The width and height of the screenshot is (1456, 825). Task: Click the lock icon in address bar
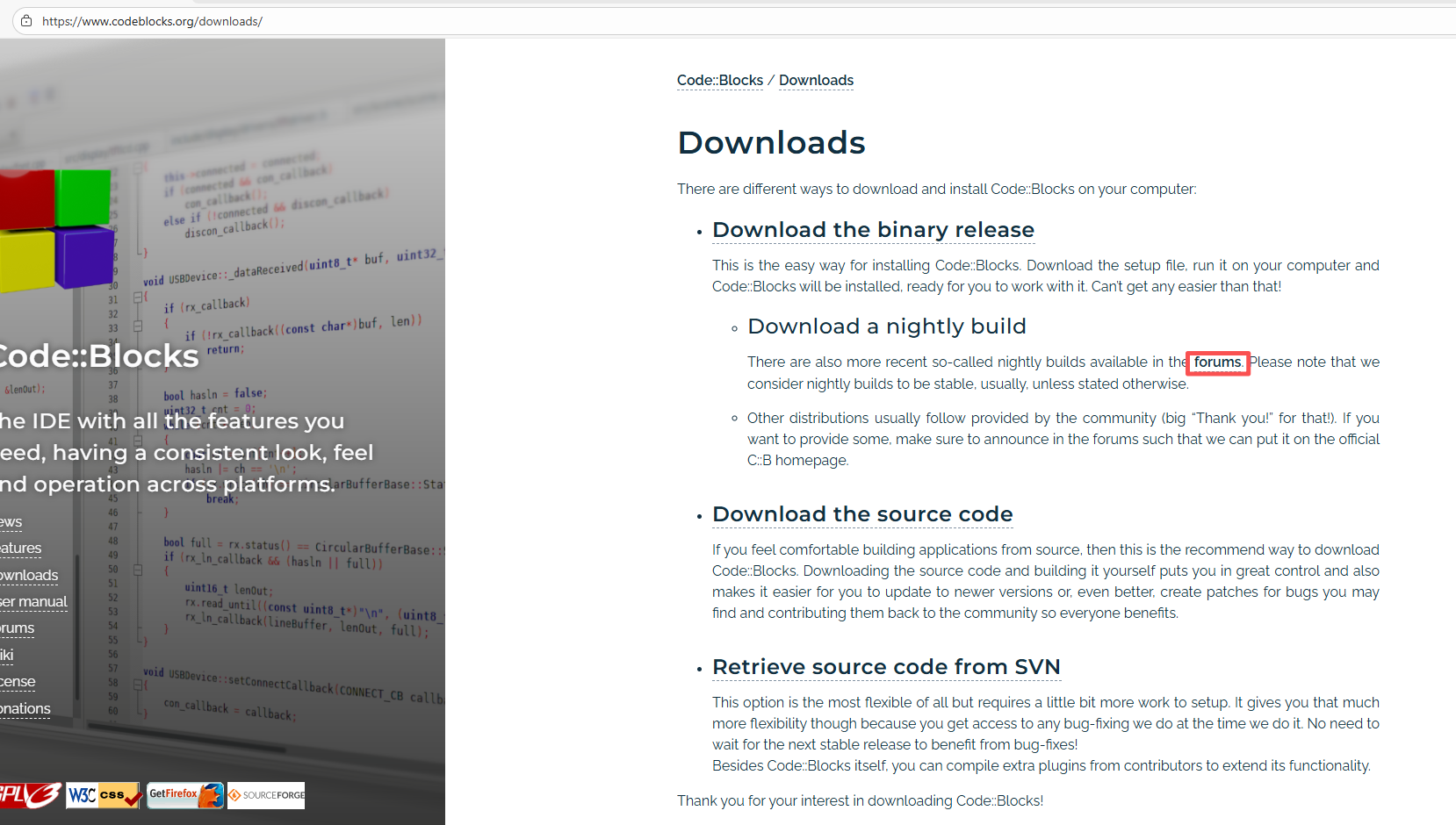pos(27,21)
